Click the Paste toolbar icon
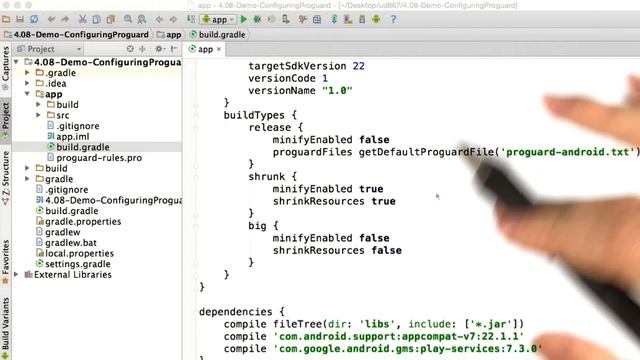Screen dimensions: 640x360 (111, 19)
